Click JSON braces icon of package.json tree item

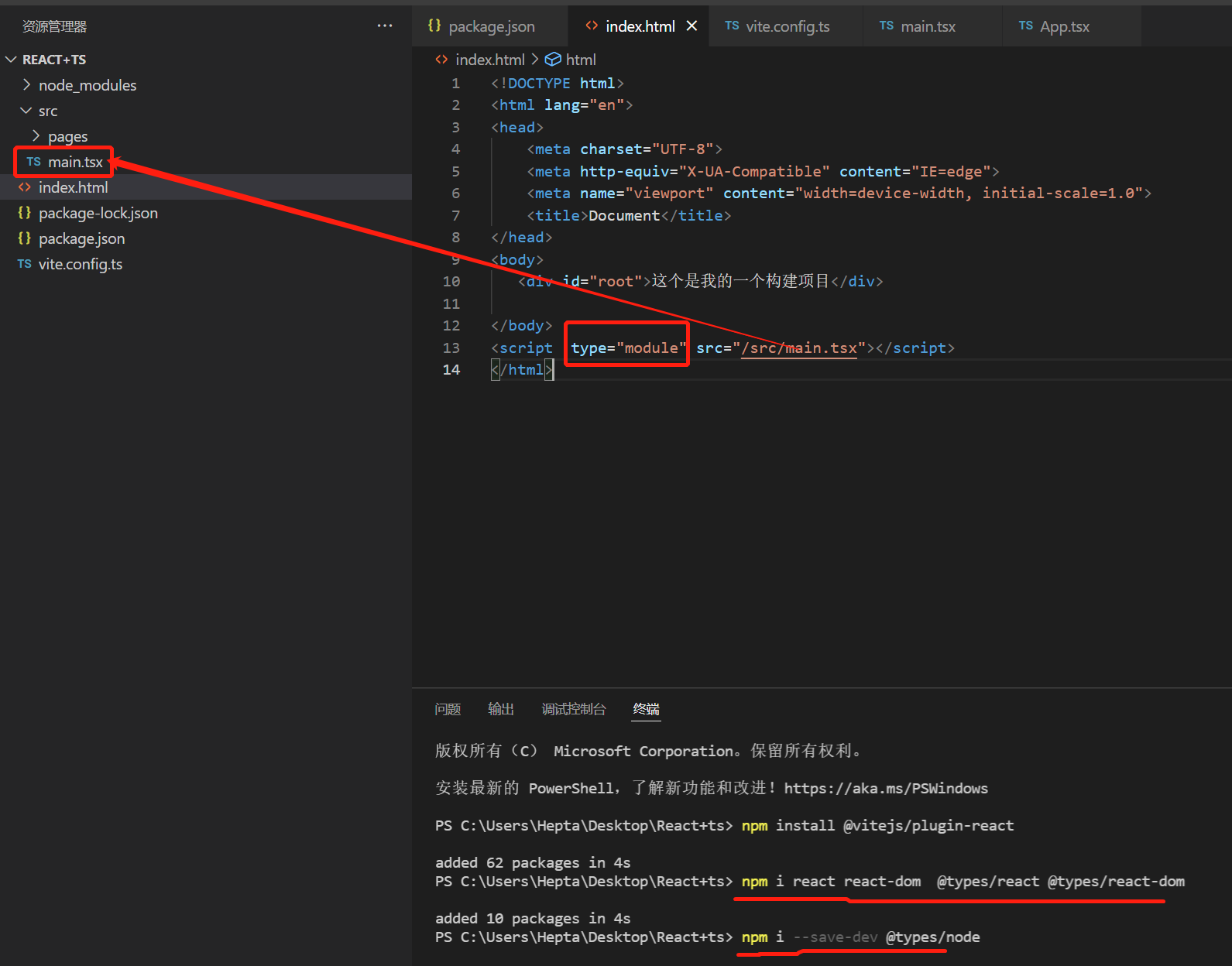point(24,238)
